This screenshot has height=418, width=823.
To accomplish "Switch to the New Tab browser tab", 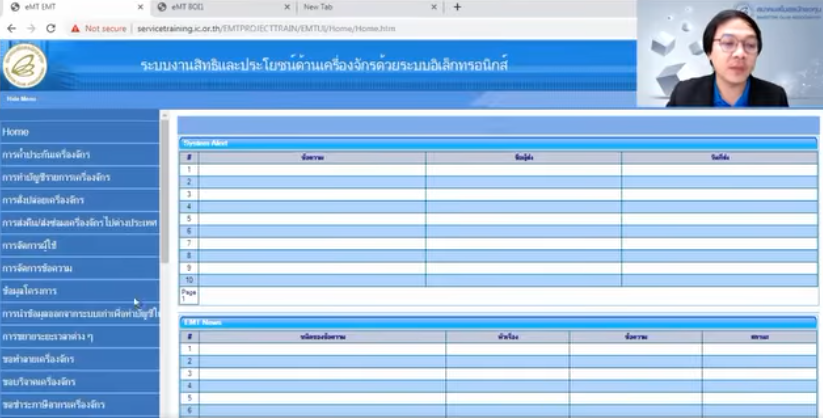I will (370, 7).
